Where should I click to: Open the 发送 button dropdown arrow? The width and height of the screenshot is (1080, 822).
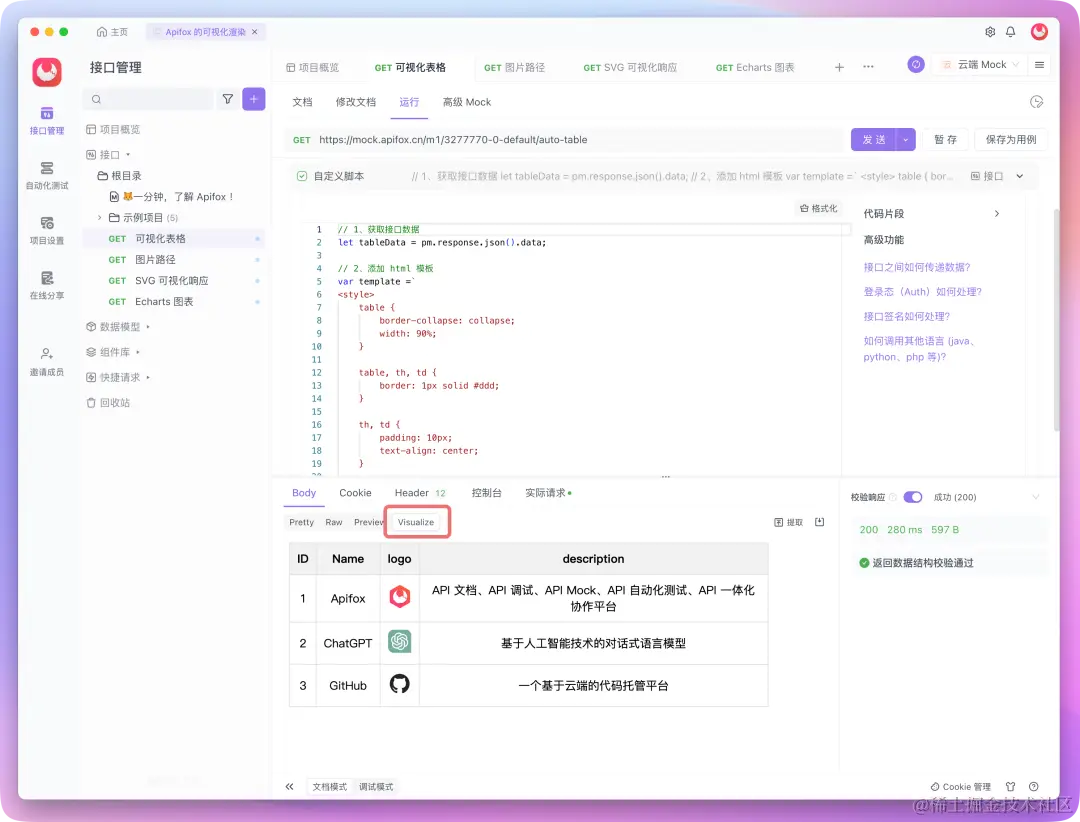tap(905, 139)
